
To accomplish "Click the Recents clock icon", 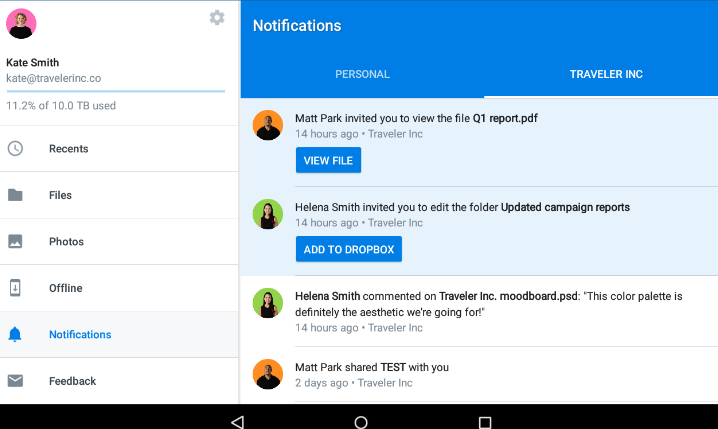I will (x=15, y=148).
